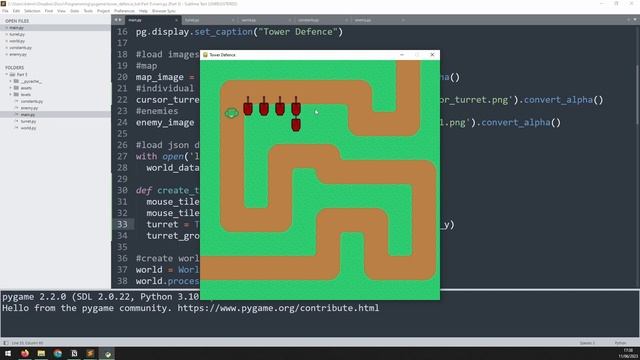Click the assets folder icon

(16, 88)
